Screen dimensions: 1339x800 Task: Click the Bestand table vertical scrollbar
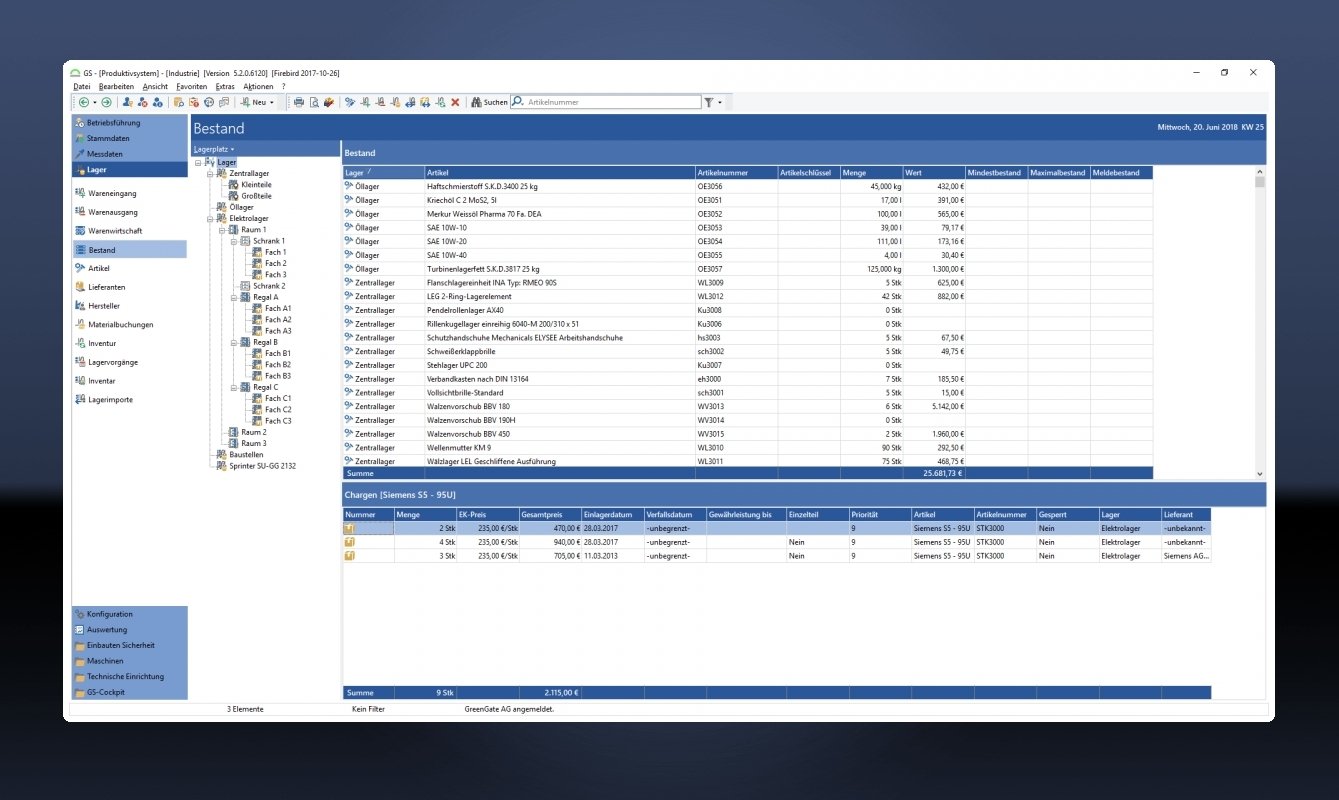click(x=1260, y=322)
